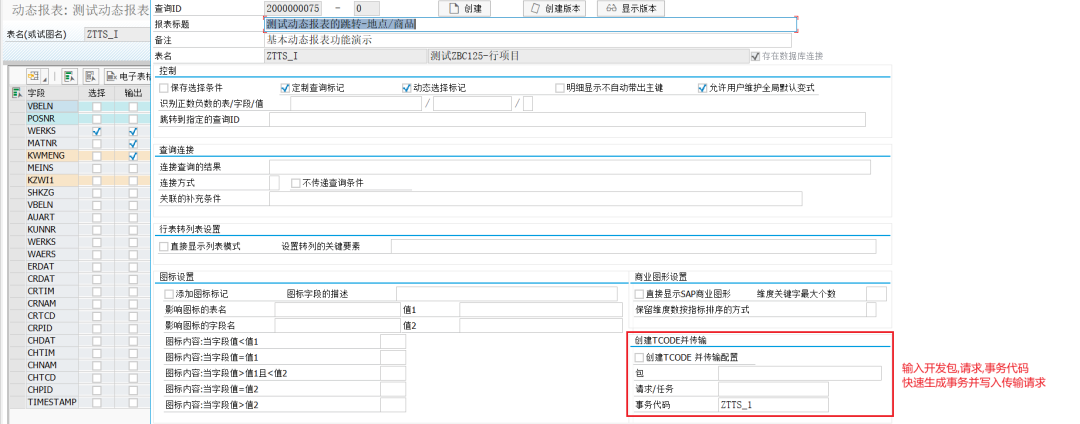Image resolution: width=1080 pixels, height=424 pixels.
Task: Check 直接显示SAP商业图形 checkbox
Action: (x=639, y=294)
